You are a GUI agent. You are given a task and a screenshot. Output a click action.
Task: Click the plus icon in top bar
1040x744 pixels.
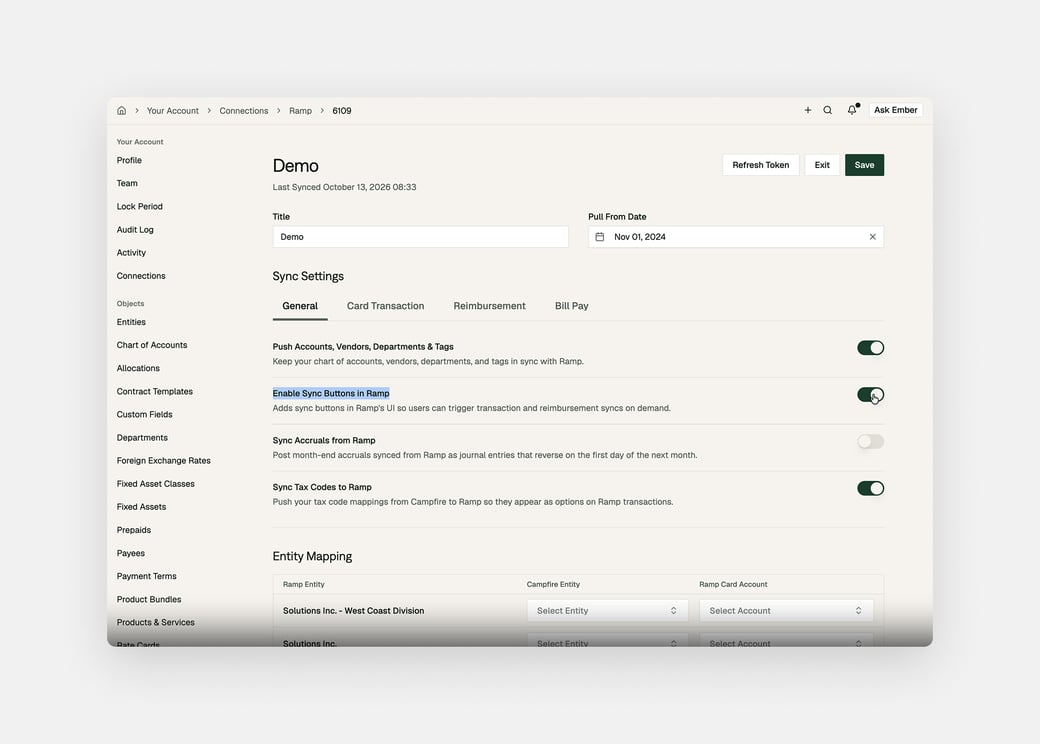(x=808, y=110)
